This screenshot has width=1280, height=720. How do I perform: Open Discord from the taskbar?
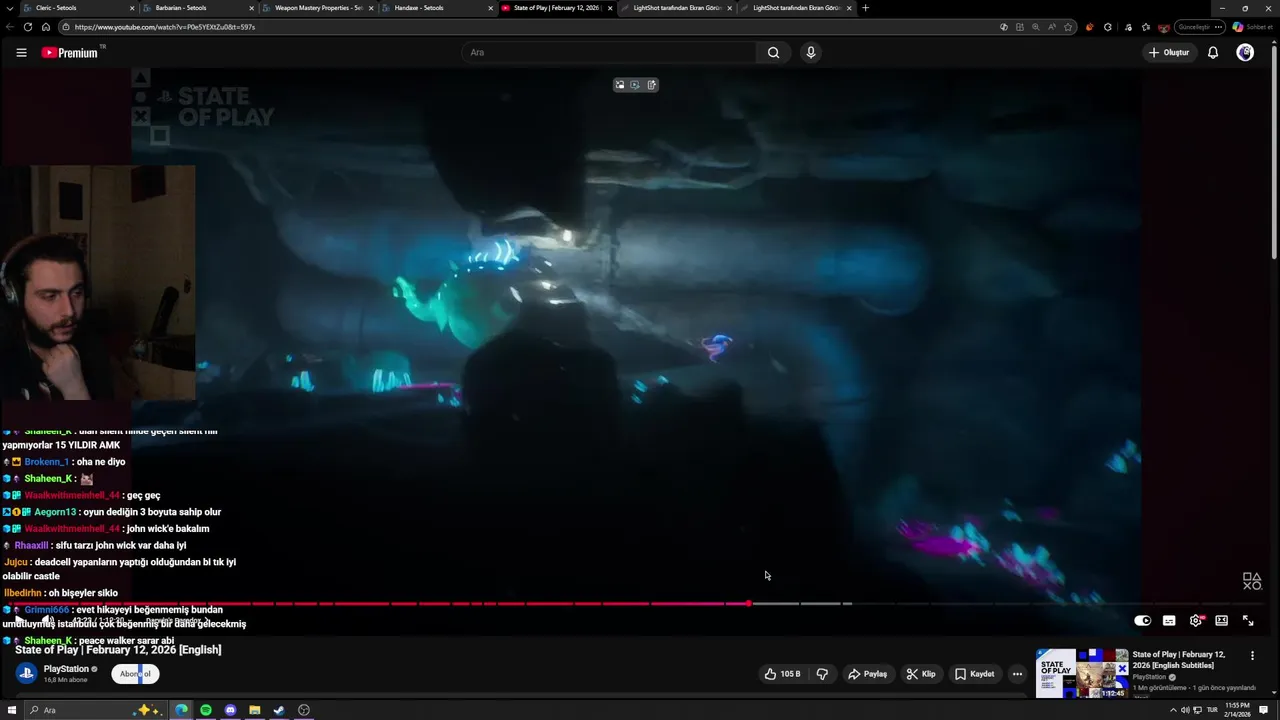tap(230, 710)
